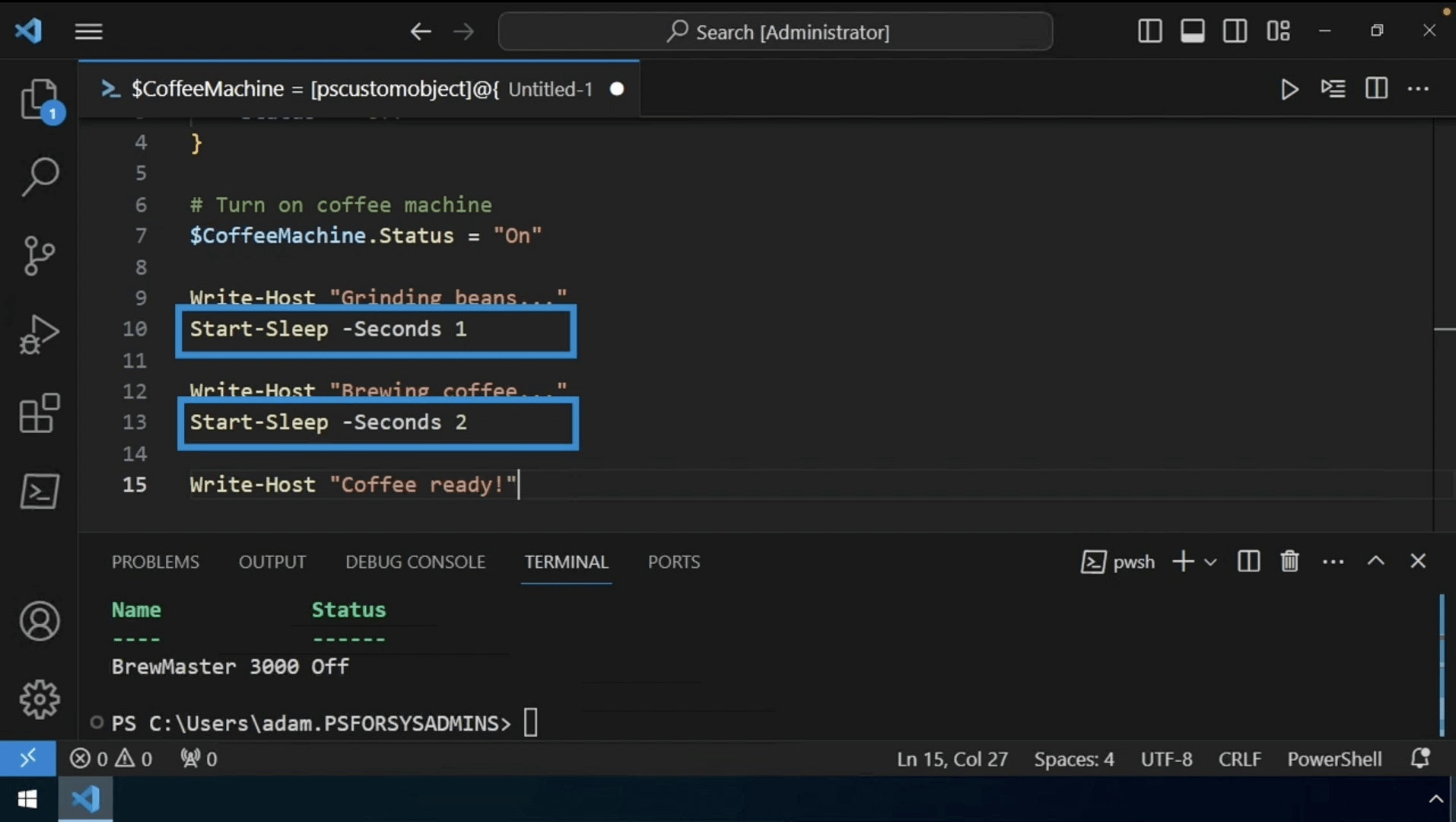1456x822 pixels.
Task: Switch to the OUTPUT tab
Action: click(272, 562)
